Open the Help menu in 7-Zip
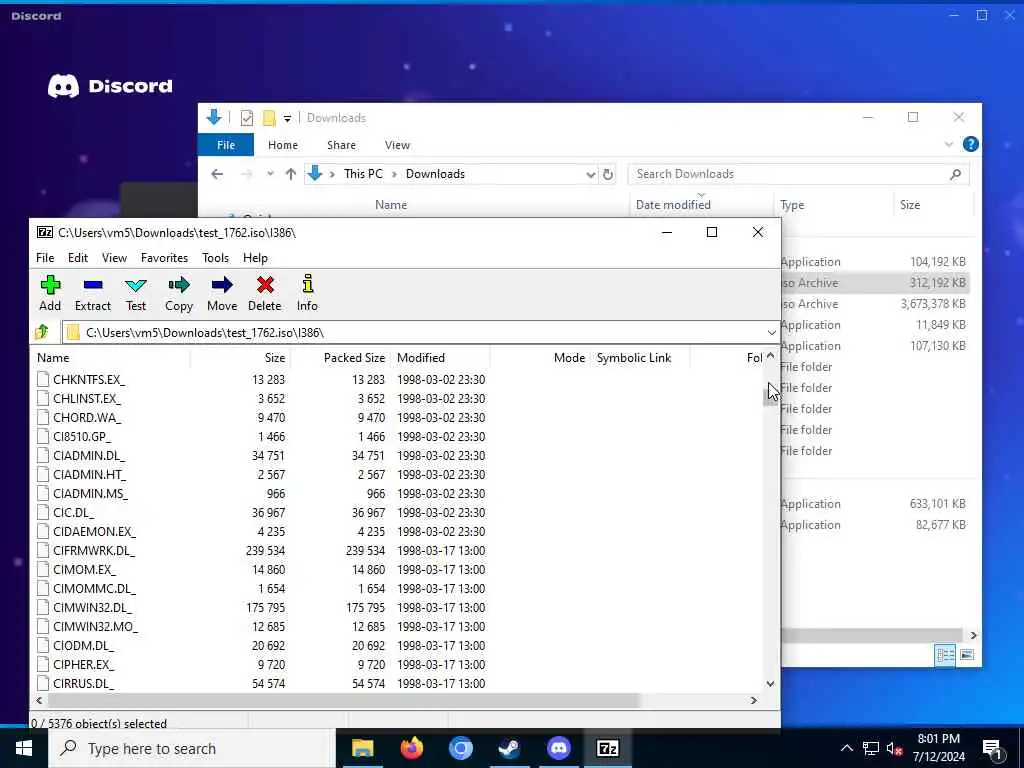Image resolution: width=1024 pixels, height=768 pixels. [255, 258]
